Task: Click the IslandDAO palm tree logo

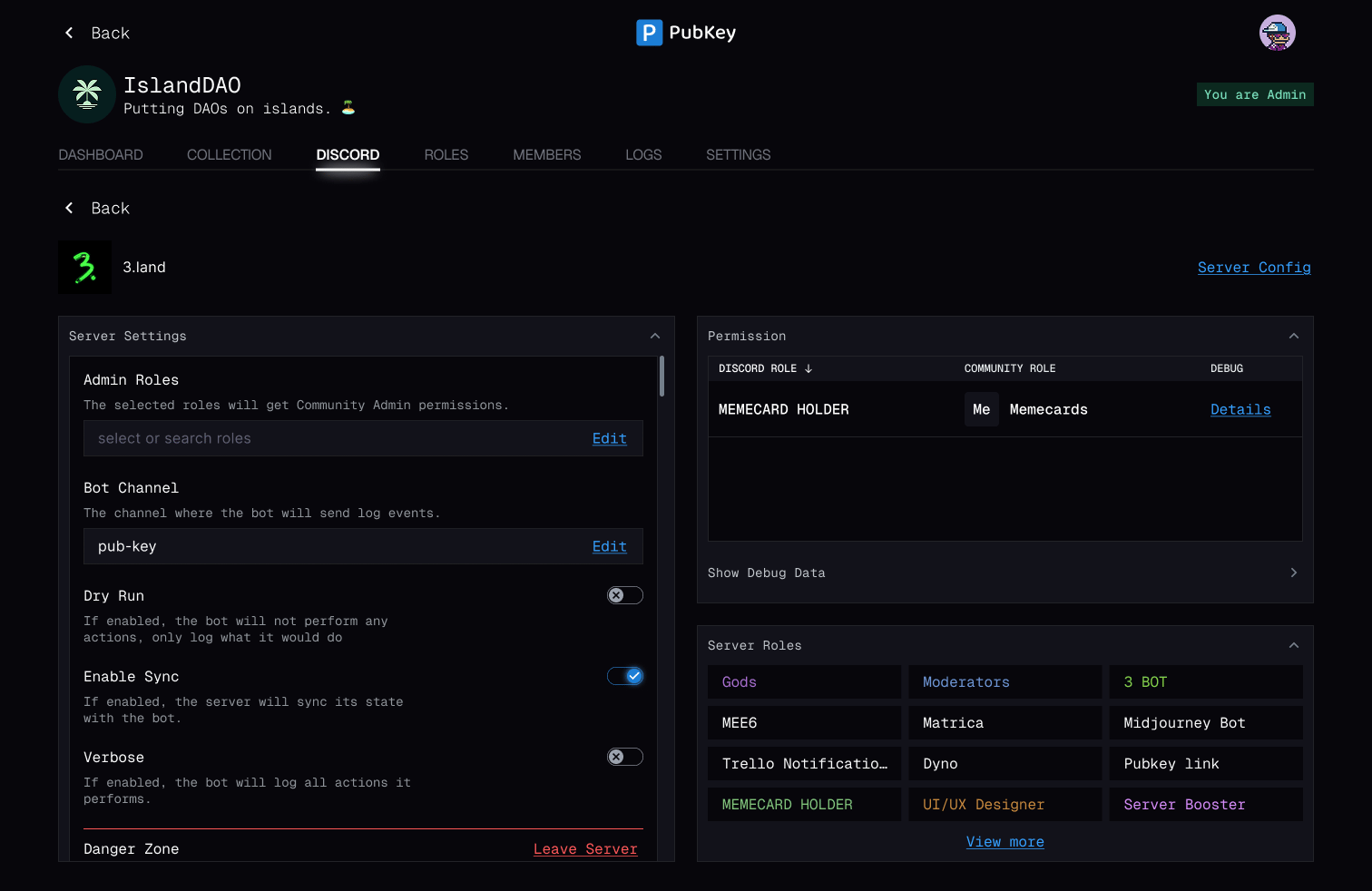Action: pos(87,94)
